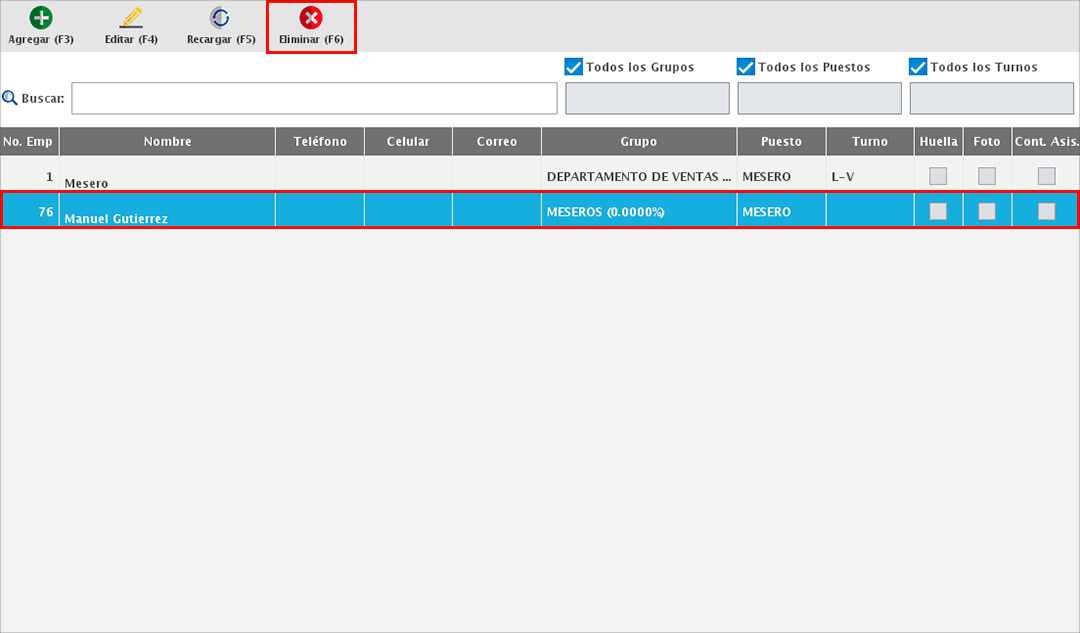Open the Editar (F4) pencil tool

pyautogui.click(x=131, y=18)
